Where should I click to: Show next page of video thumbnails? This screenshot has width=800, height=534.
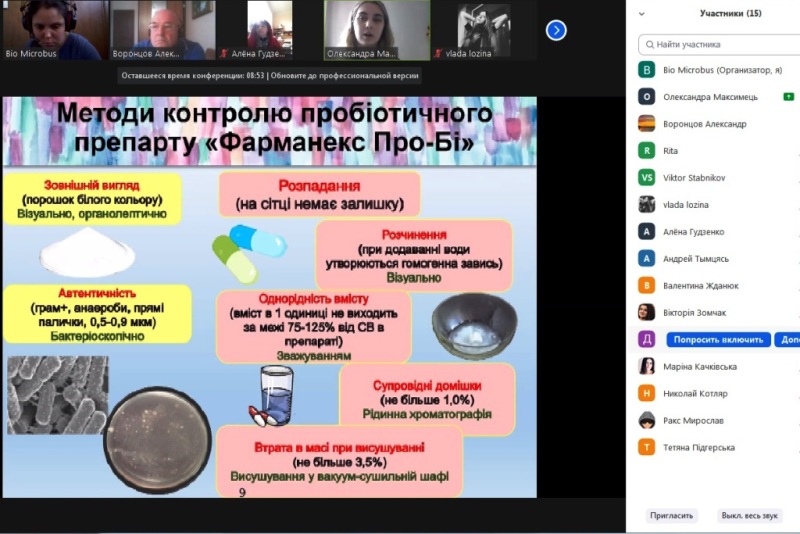pyautogui.click(x=556, y=31)
